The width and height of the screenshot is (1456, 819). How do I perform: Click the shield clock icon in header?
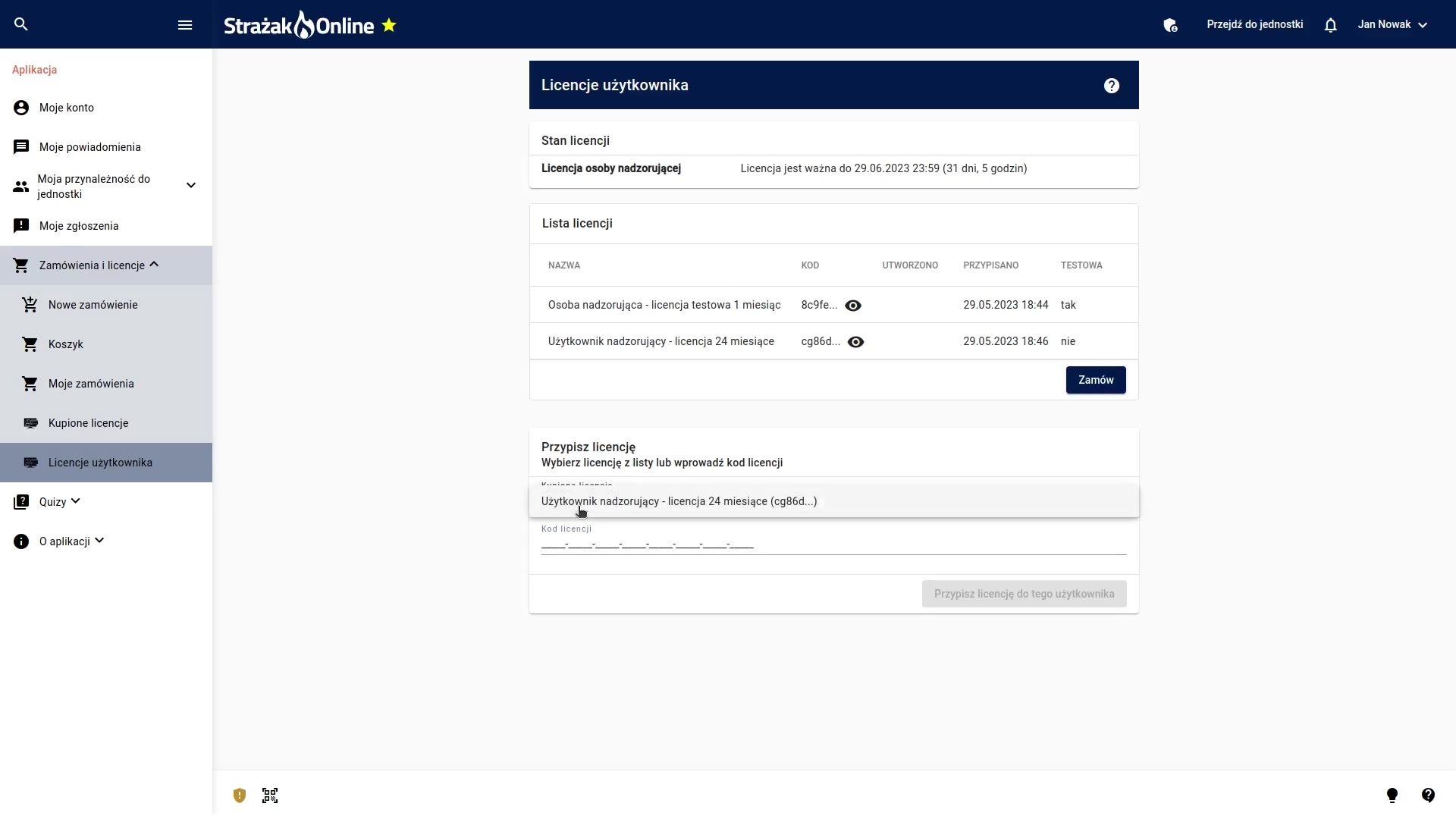point(1170,25)
